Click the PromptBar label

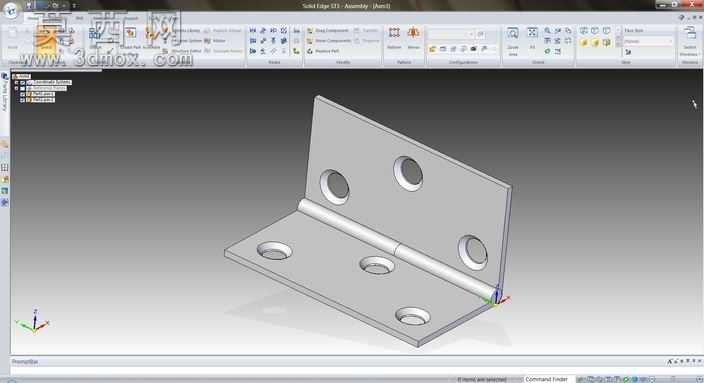pyautogui.click(x=25, y=361)
